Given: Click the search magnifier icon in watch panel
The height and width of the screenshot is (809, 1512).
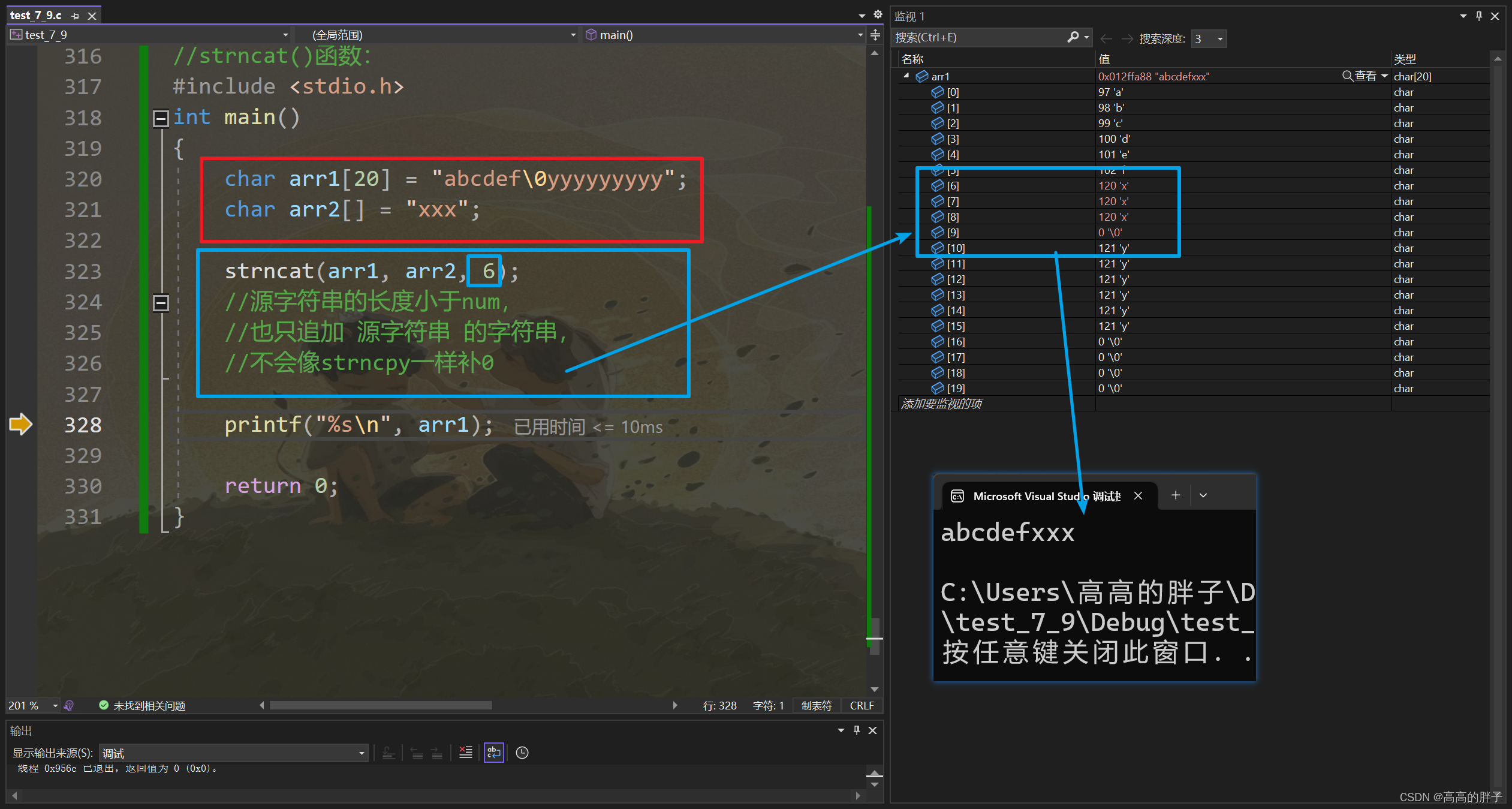Looking at the screenshot, I should click(x=1073, y=37).
